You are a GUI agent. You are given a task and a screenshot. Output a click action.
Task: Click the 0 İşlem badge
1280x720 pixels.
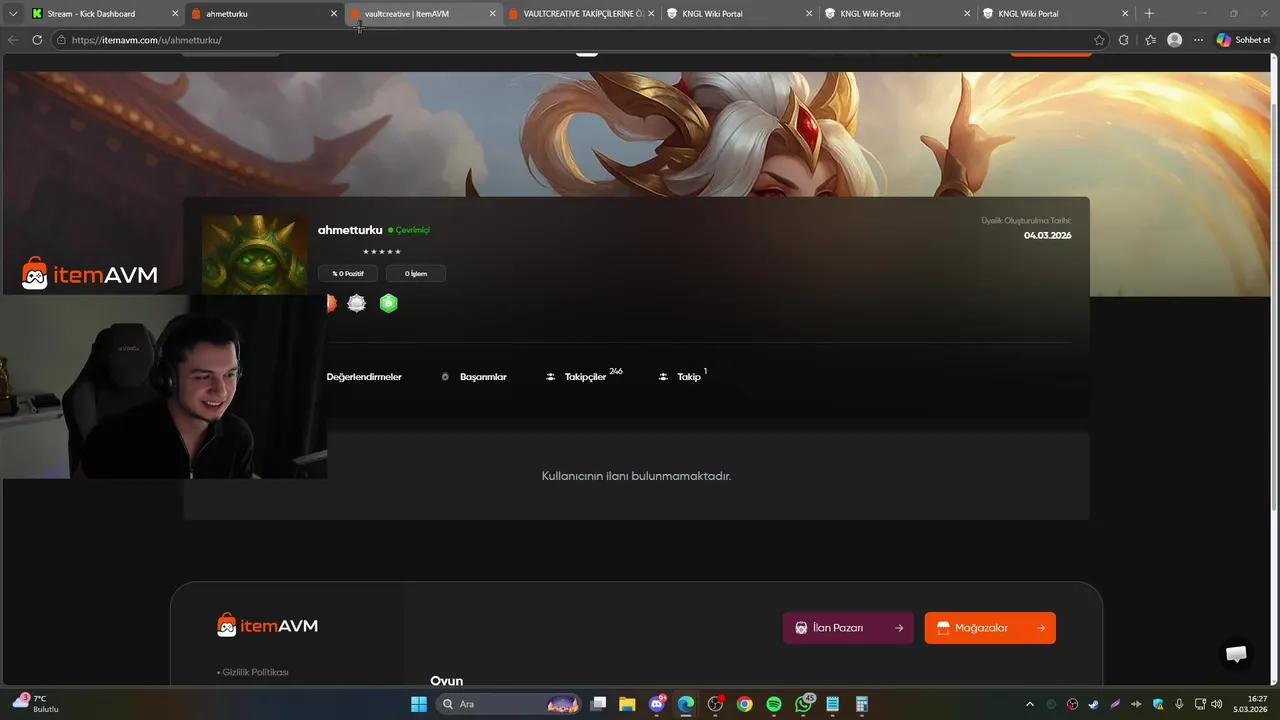click(416, 273)
